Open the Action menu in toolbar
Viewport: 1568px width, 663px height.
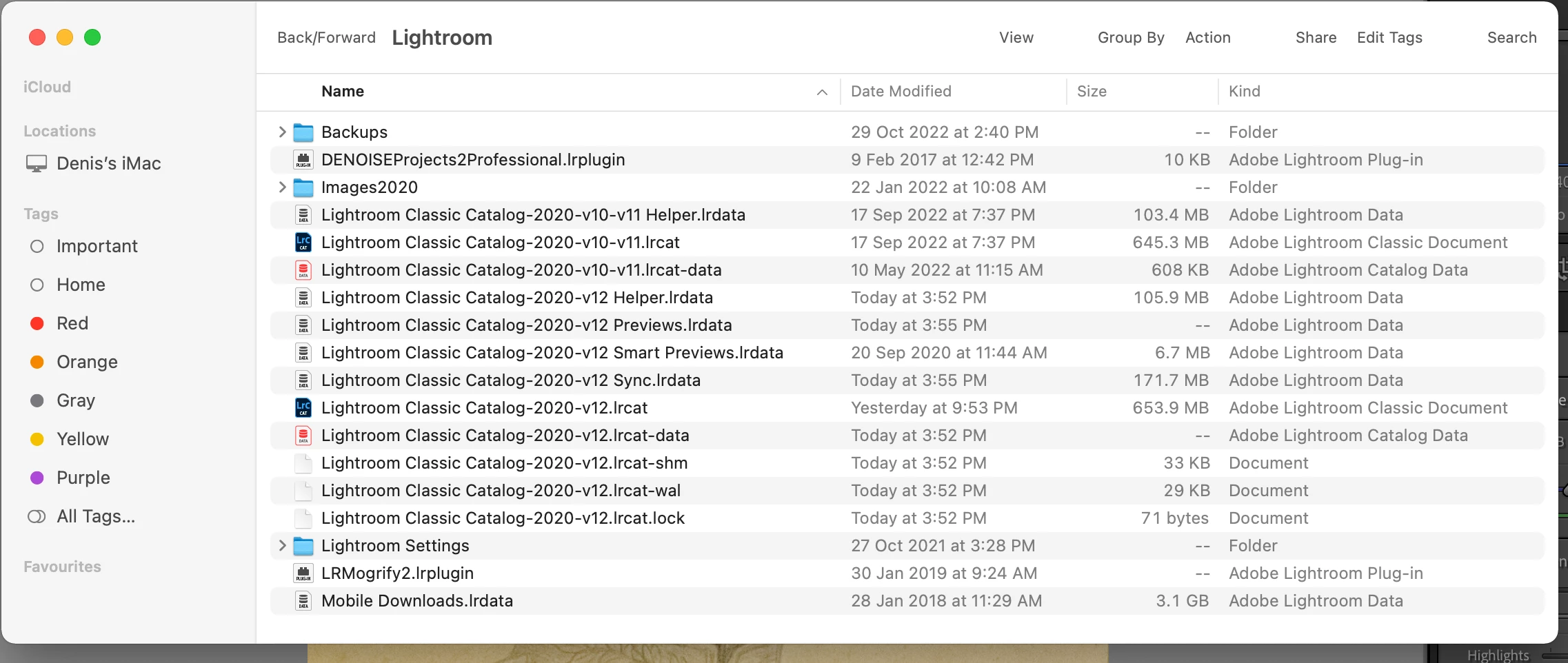(1208, 38)
